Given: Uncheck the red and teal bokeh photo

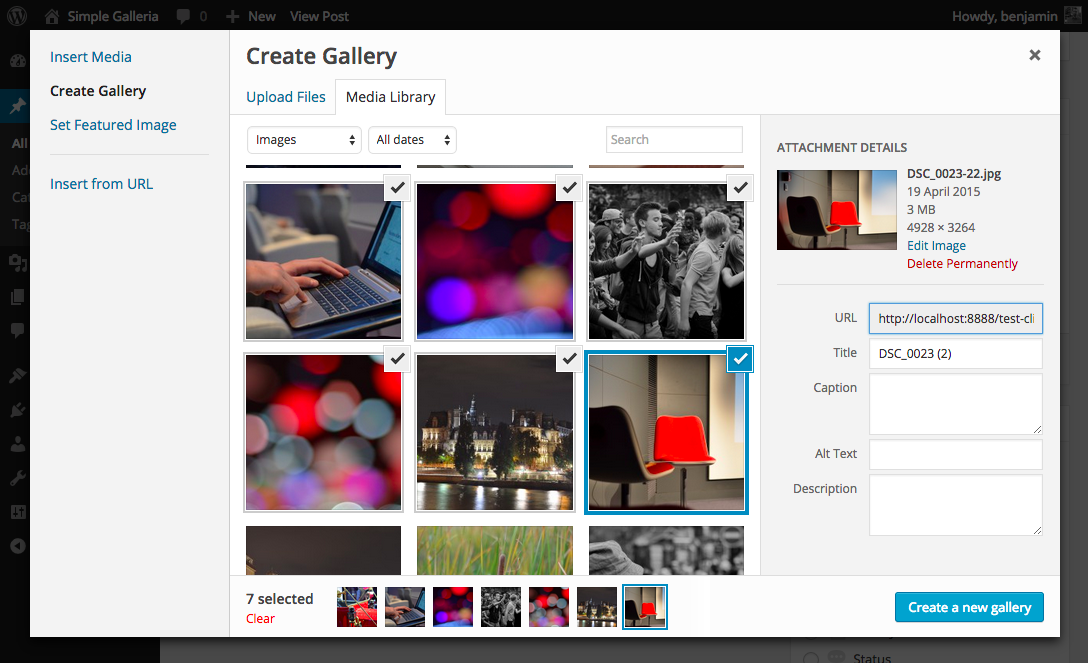Looking at the screenshot, I should pos(398,359).
